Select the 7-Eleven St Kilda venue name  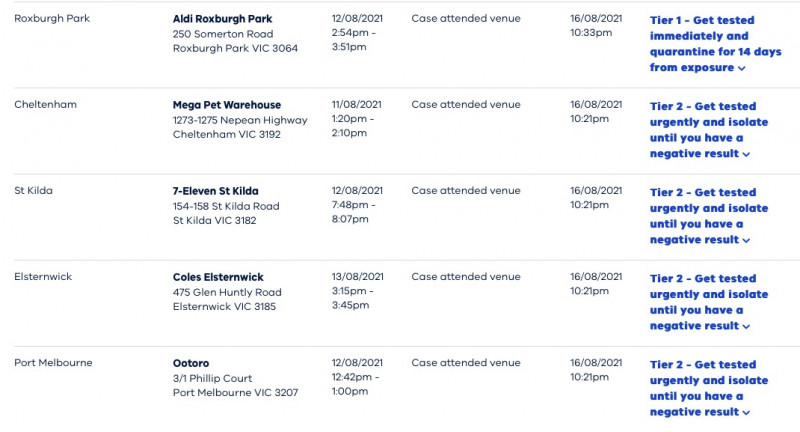click(x=215, y=191)
